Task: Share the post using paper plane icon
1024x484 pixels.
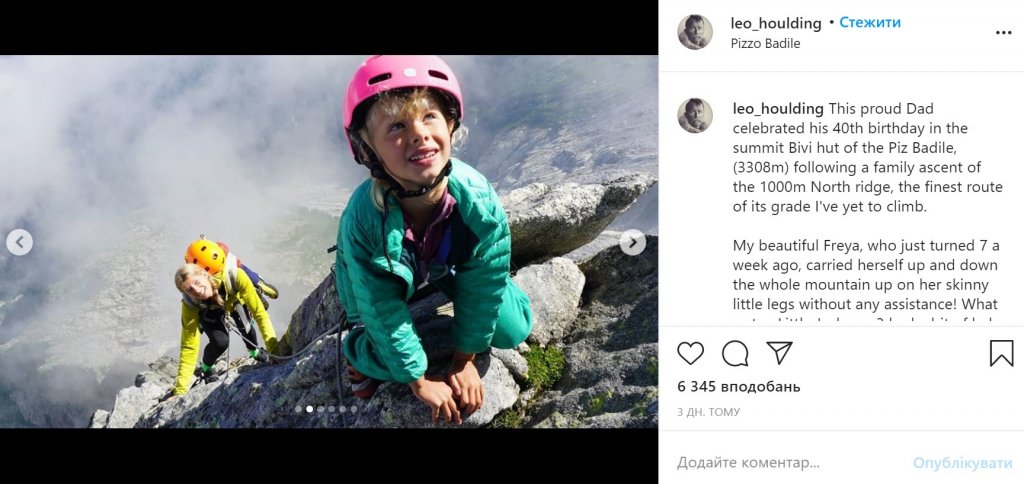Action: 779,353
